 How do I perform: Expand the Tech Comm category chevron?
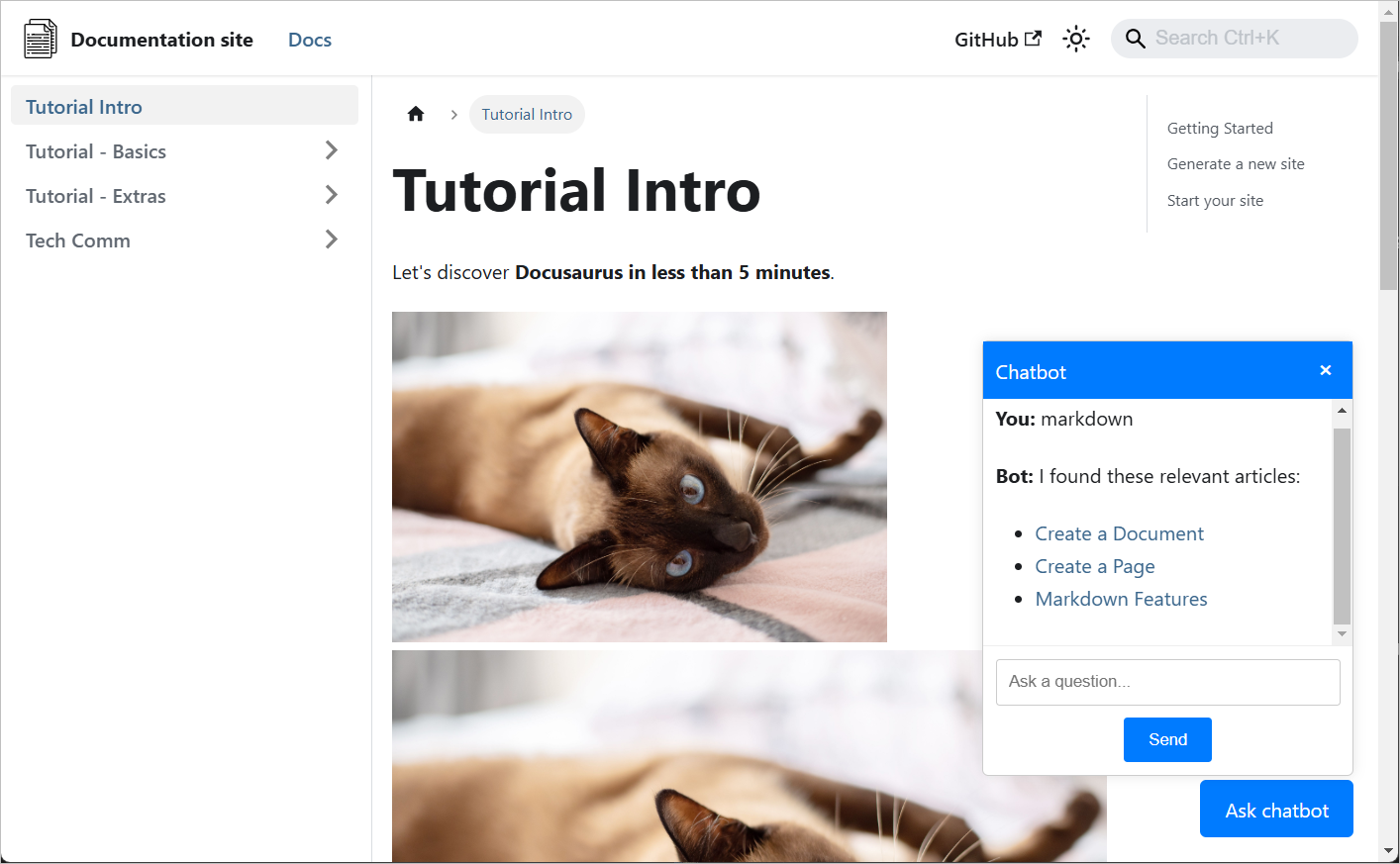click(x=332, y=240)
